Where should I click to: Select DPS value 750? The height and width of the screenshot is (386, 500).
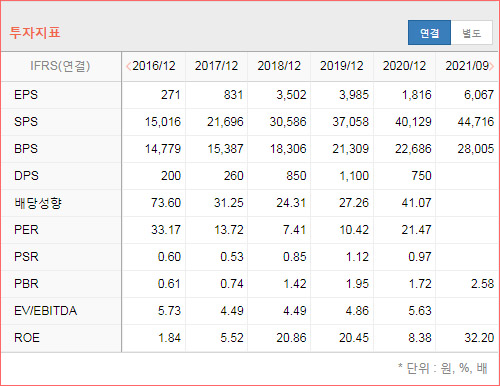click(x=422, y=176)
